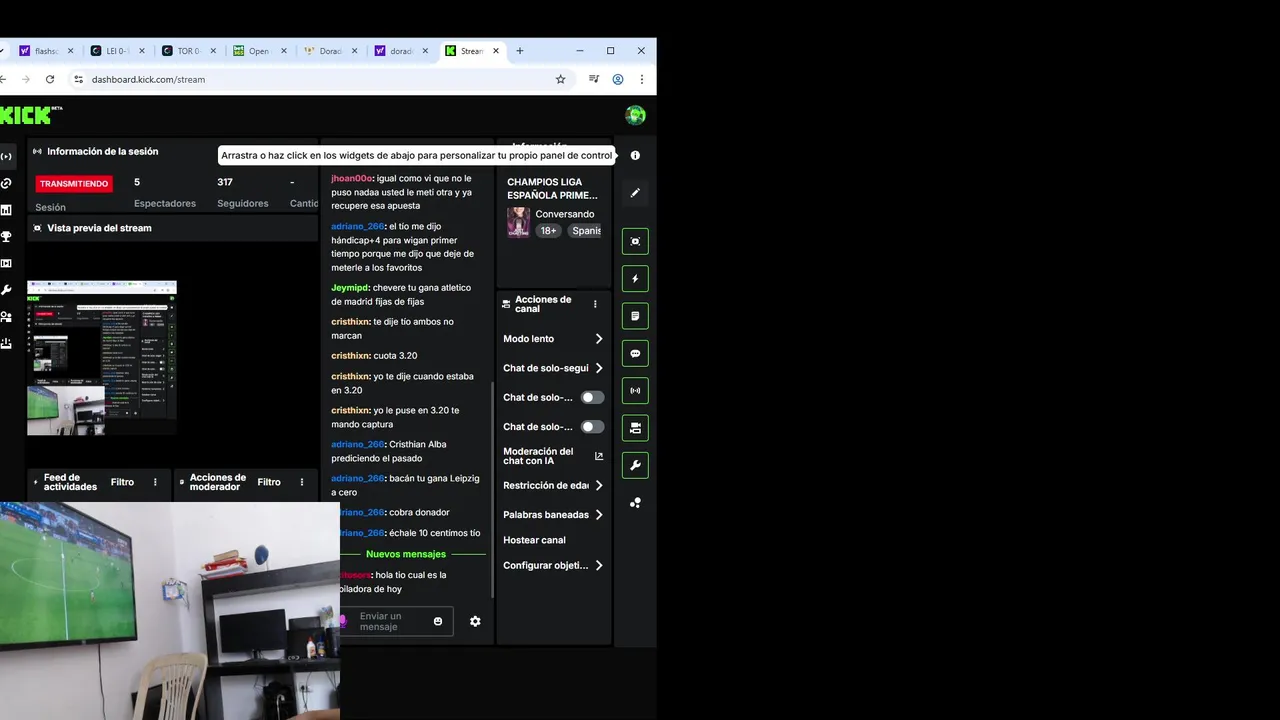Click Filtro in Feed de actividades

pyautogui.click(x=122, y=482)
